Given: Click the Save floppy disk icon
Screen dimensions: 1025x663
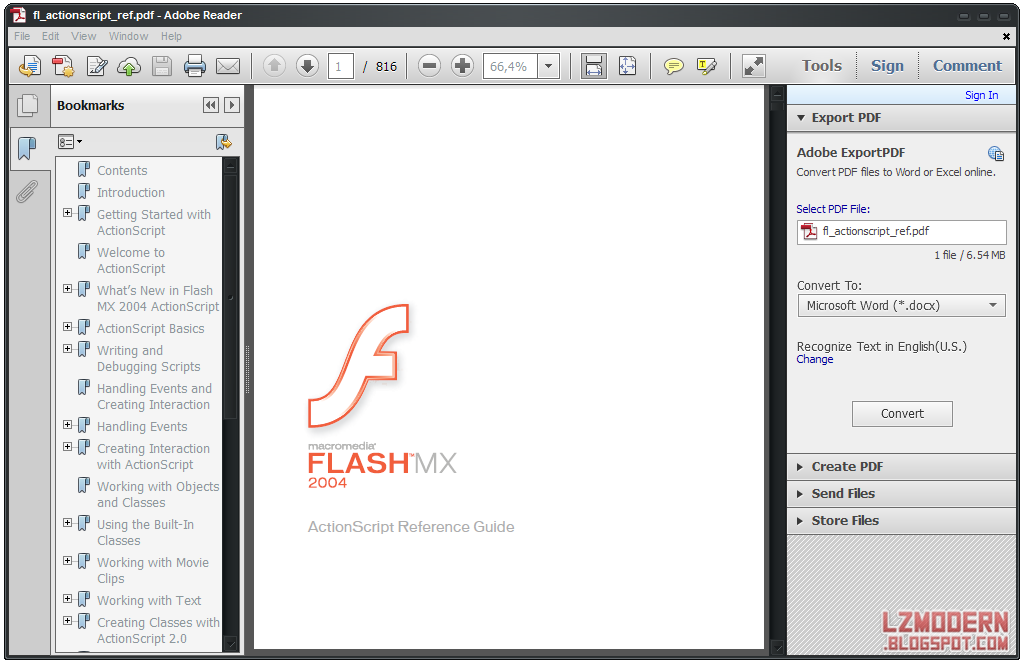Looking at the screenshot, I should [162, 66].
